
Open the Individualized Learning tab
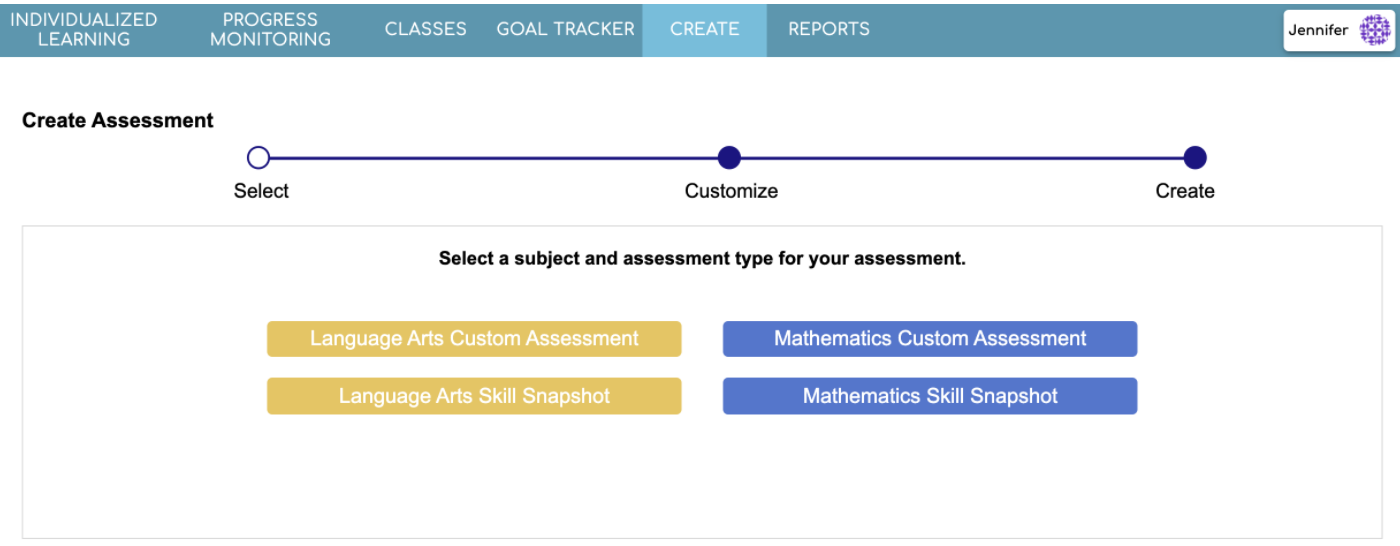pos(84,30)
